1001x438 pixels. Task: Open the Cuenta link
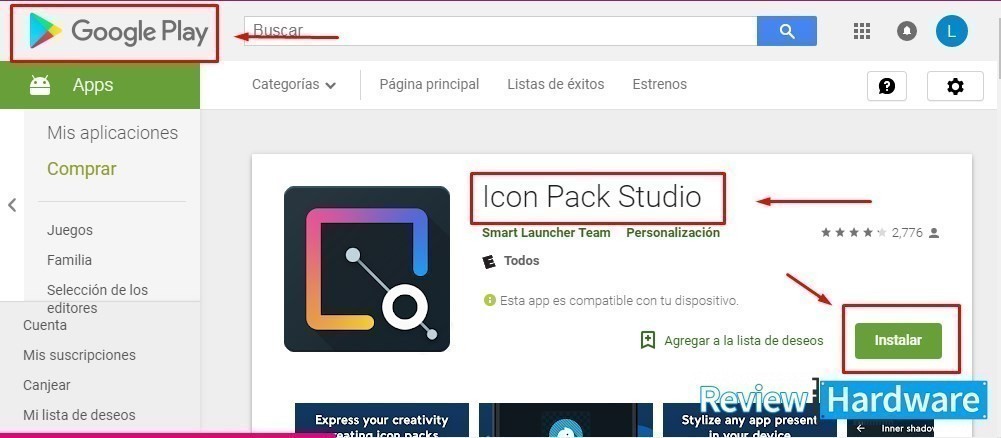coord(45,325)
